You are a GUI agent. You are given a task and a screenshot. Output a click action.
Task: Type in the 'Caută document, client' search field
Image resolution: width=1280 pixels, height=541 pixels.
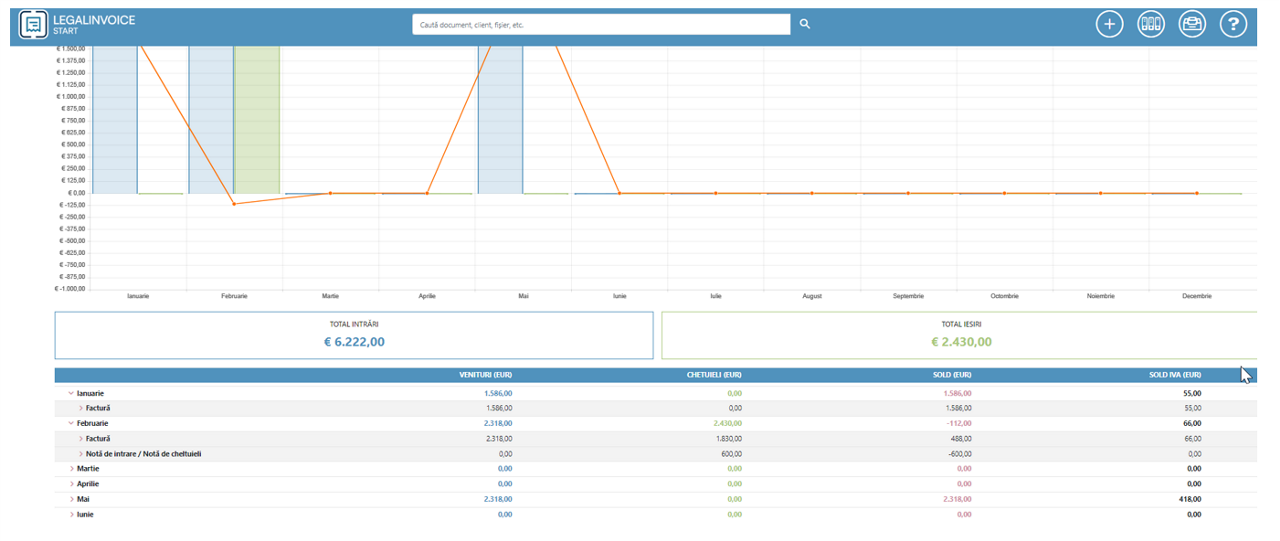click(x=600, y=24)
